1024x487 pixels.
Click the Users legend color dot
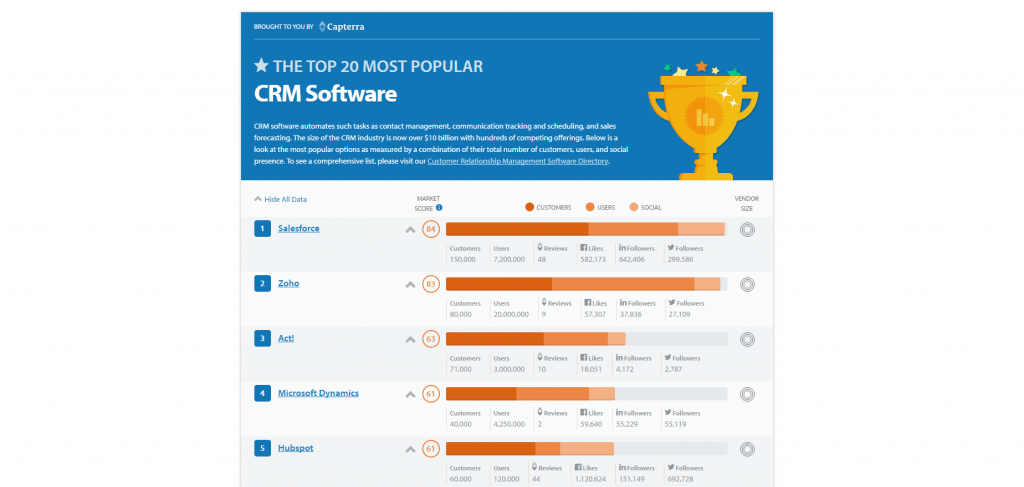(590, 208)
